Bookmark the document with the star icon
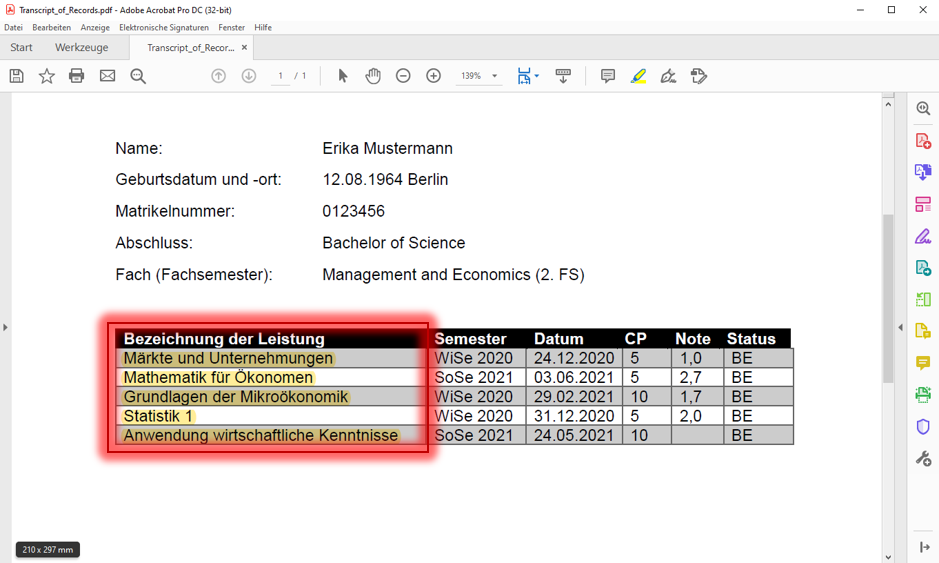Image resolution: width=939 pixels, height=563 pixels. 47,76
